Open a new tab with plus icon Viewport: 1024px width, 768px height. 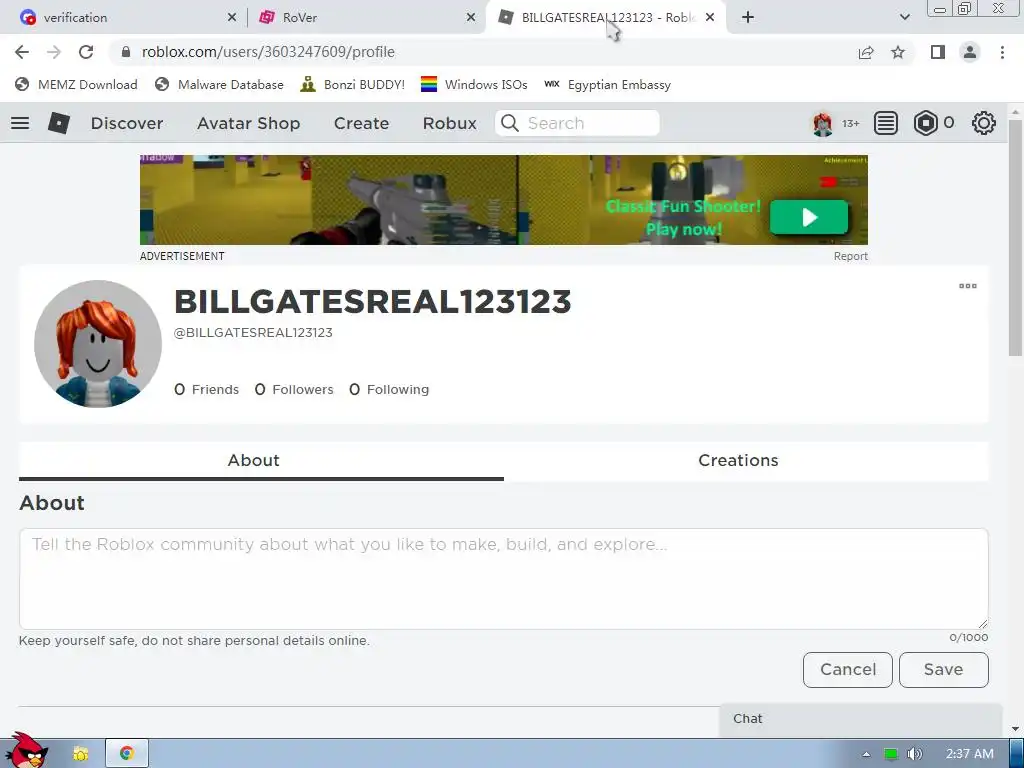(748, 18)
